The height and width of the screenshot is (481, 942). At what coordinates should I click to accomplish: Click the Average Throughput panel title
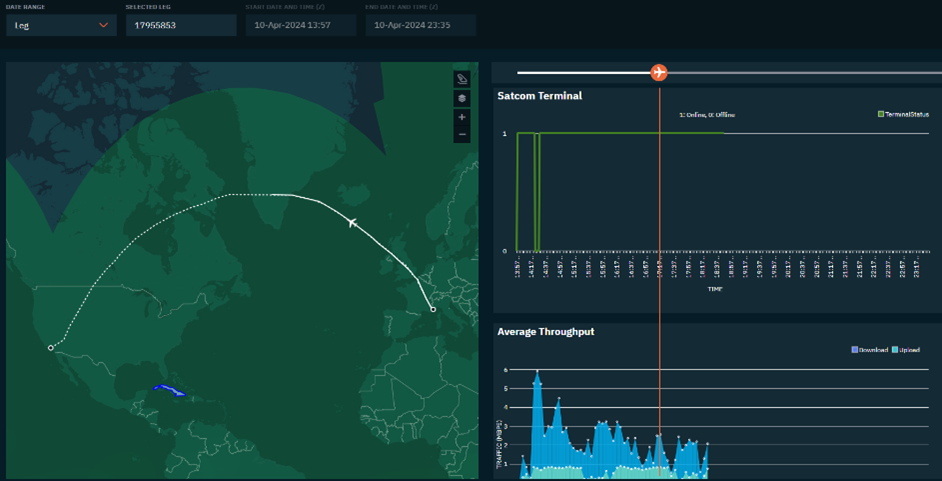click(546, 331)
